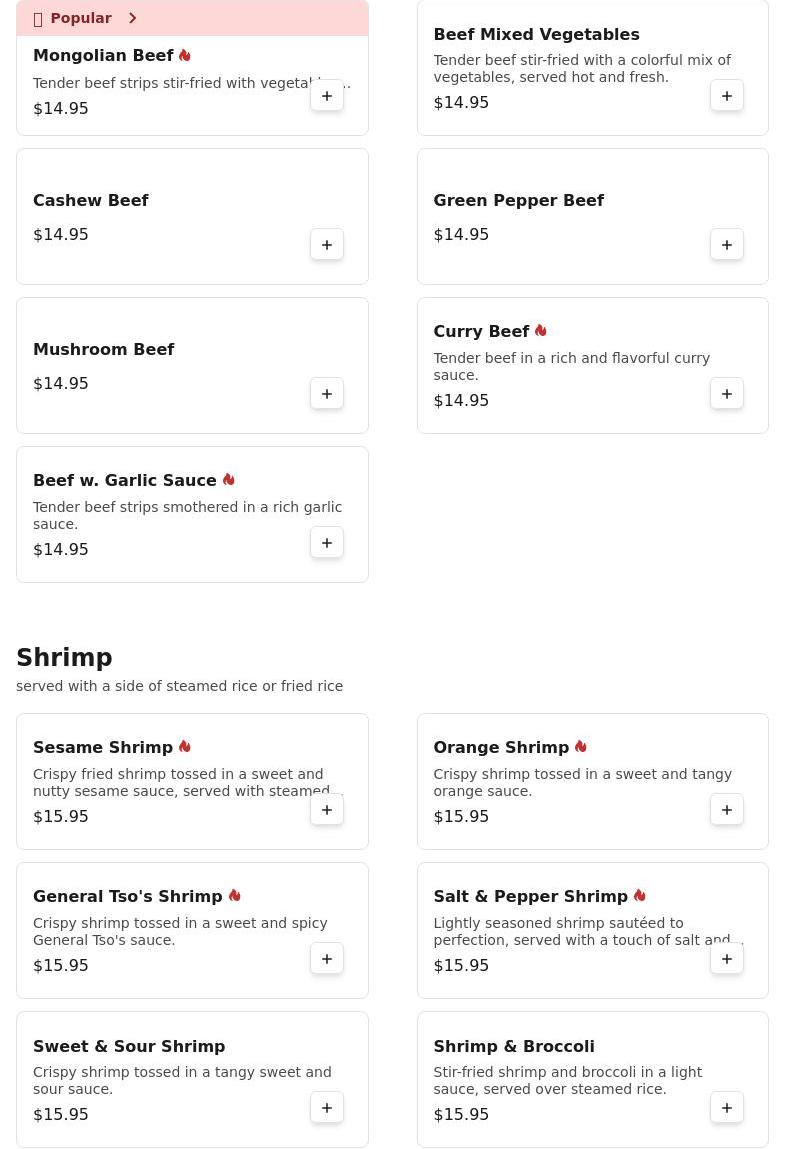This screenshot has height=1149, width=785.
Task: Click plus for General Tso's Shrimp
Action: (327, 959)
